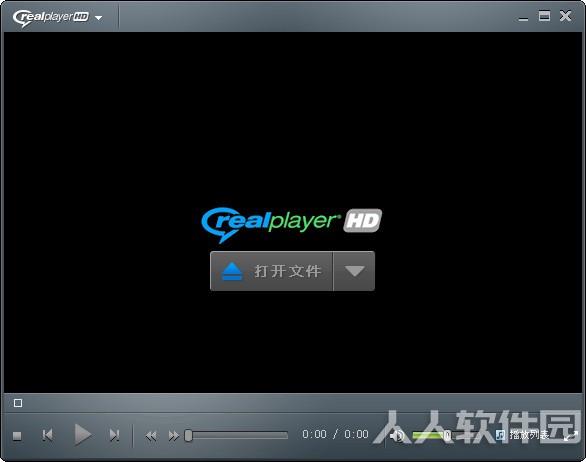This screenshot has width=586, height=462.
Task: Click the 0:00 / 0:00 time display
Action: (335, 434)
